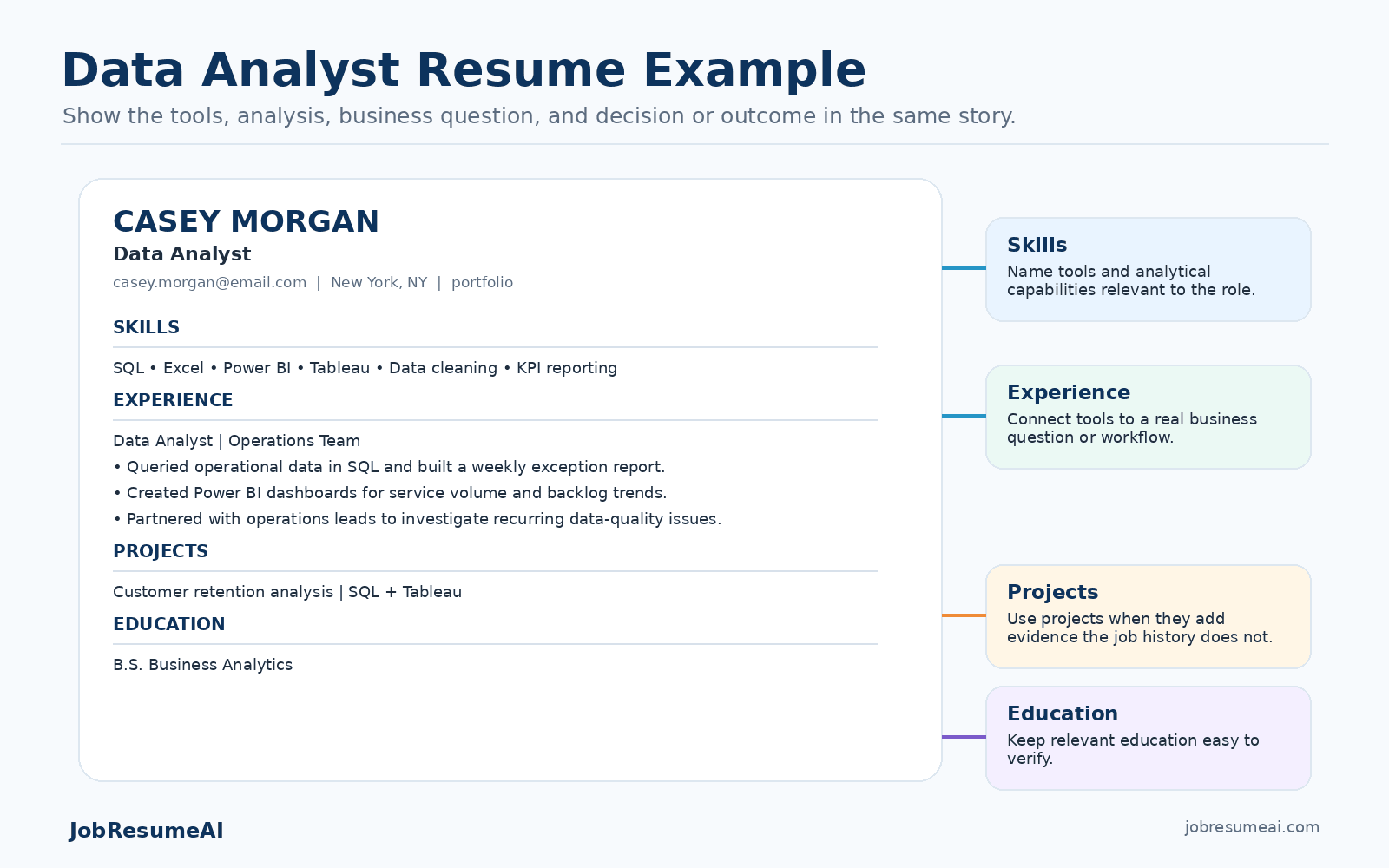
Task: Click the skills list starting with SQL
Action: tap(365, 368)
